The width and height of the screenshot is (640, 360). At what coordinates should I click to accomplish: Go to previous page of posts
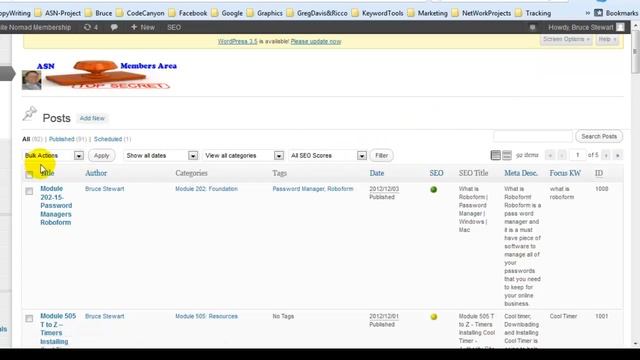[x=562, y=155]
